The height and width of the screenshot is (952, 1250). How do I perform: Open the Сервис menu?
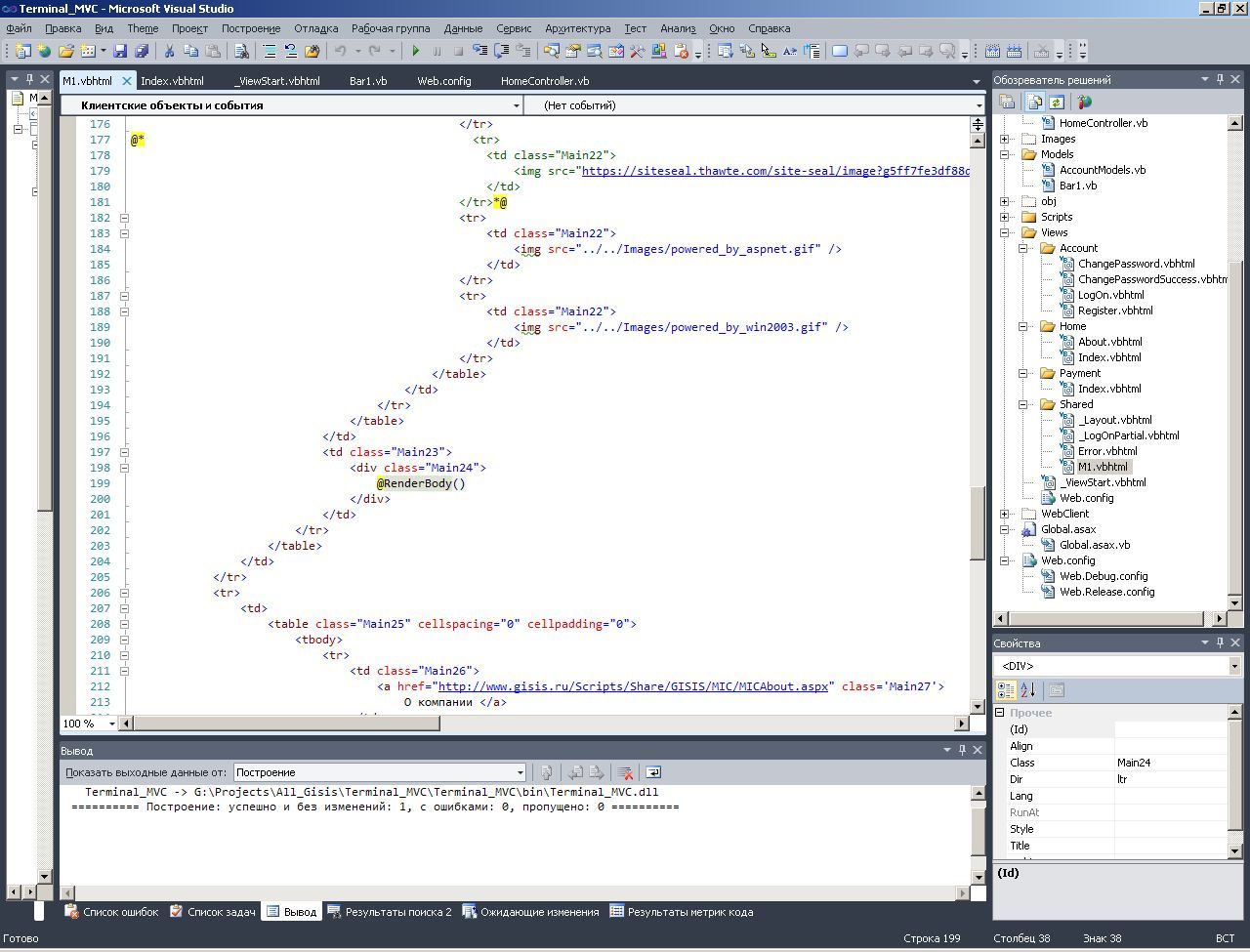pos(514,28)
